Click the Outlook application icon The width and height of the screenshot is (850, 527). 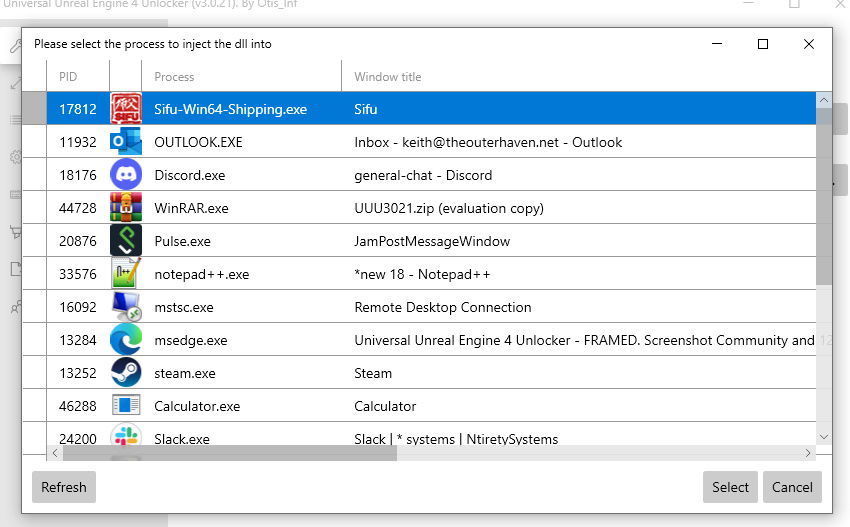[x=126, y=142]
